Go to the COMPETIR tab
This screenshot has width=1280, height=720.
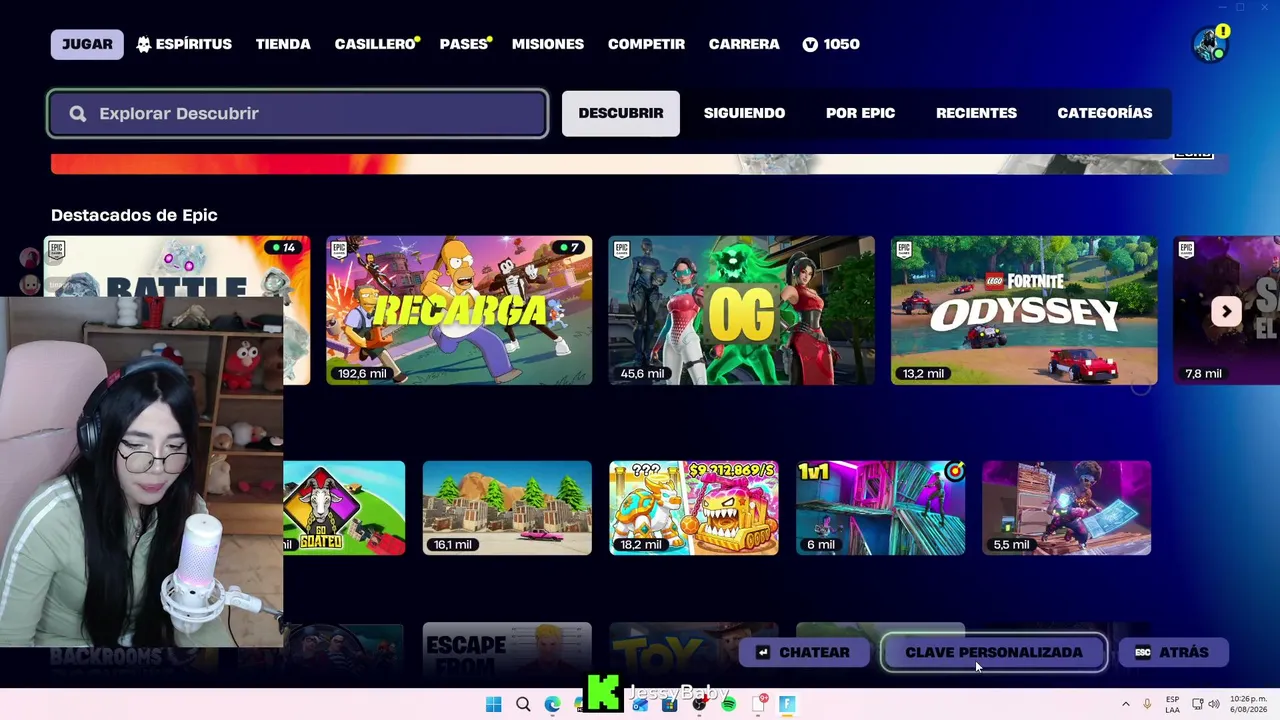coord(646,44)
